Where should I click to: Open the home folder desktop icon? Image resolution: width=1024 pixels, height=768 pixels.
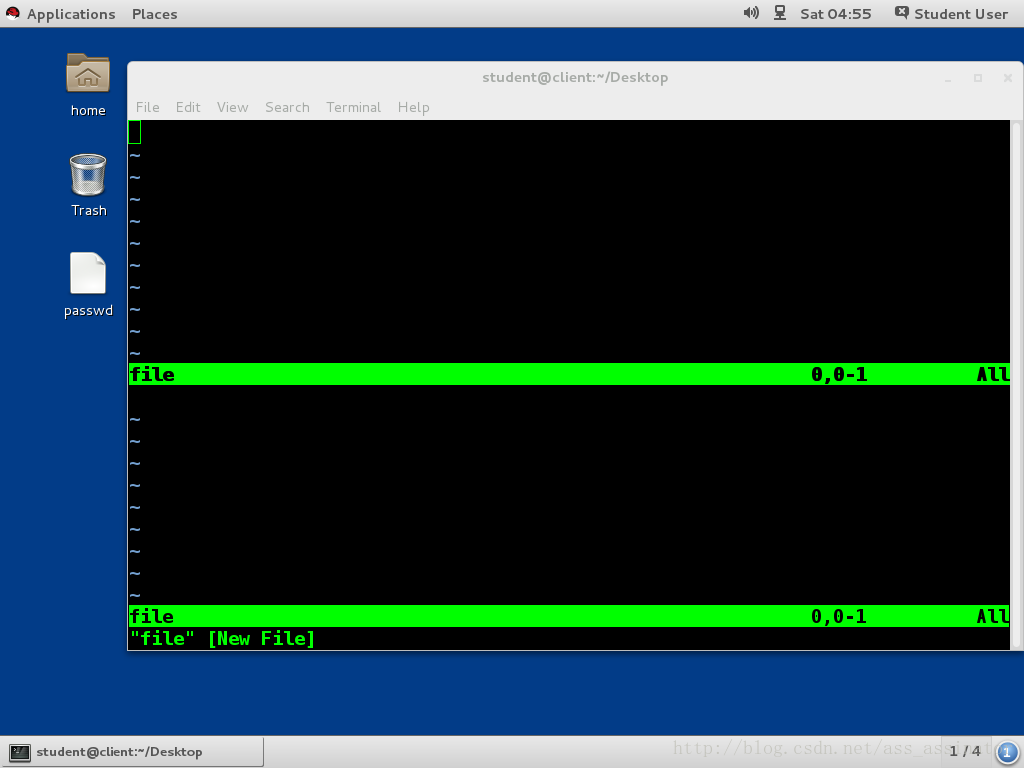click(88, 74)
